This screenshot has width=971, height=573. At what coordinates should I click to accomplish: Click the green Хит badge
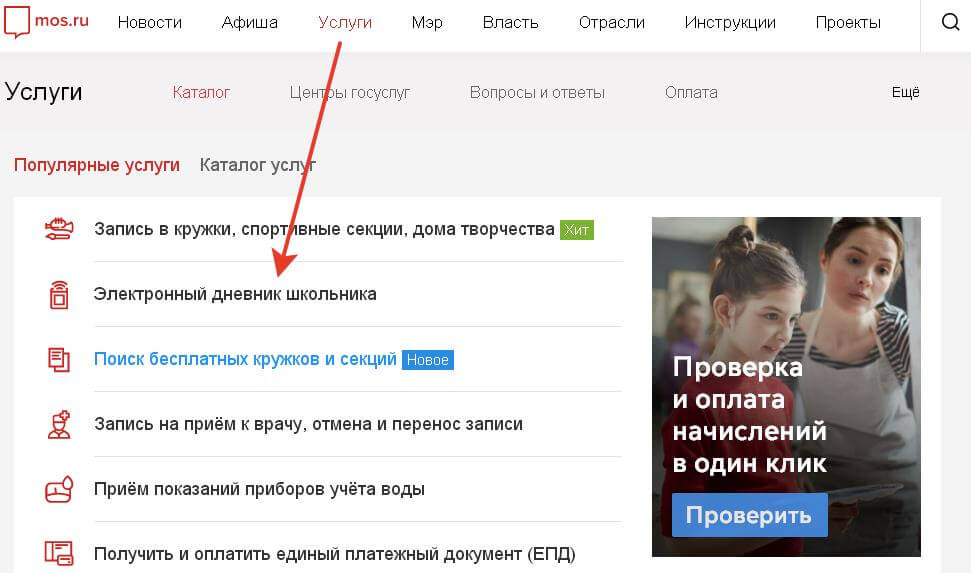pos(577,230)
